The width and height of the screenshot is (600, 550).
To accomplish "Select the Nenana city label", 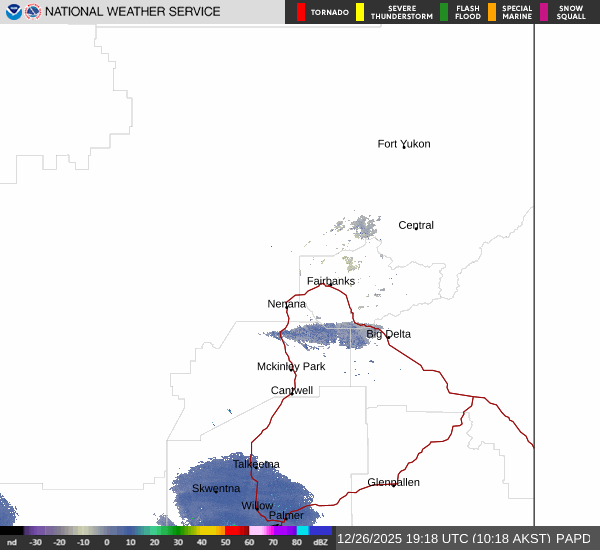I will [286, 304].
